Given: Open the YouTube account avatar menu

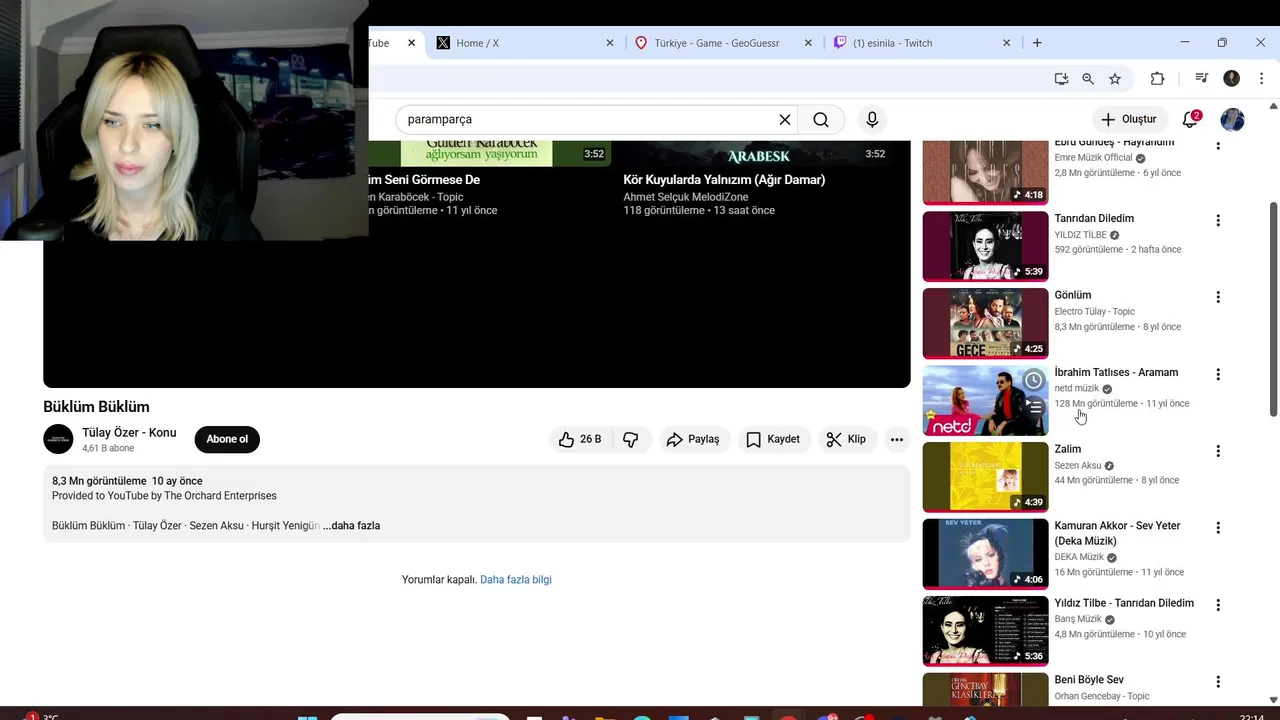Looking at the screenshot, I should coord(1233,120).
